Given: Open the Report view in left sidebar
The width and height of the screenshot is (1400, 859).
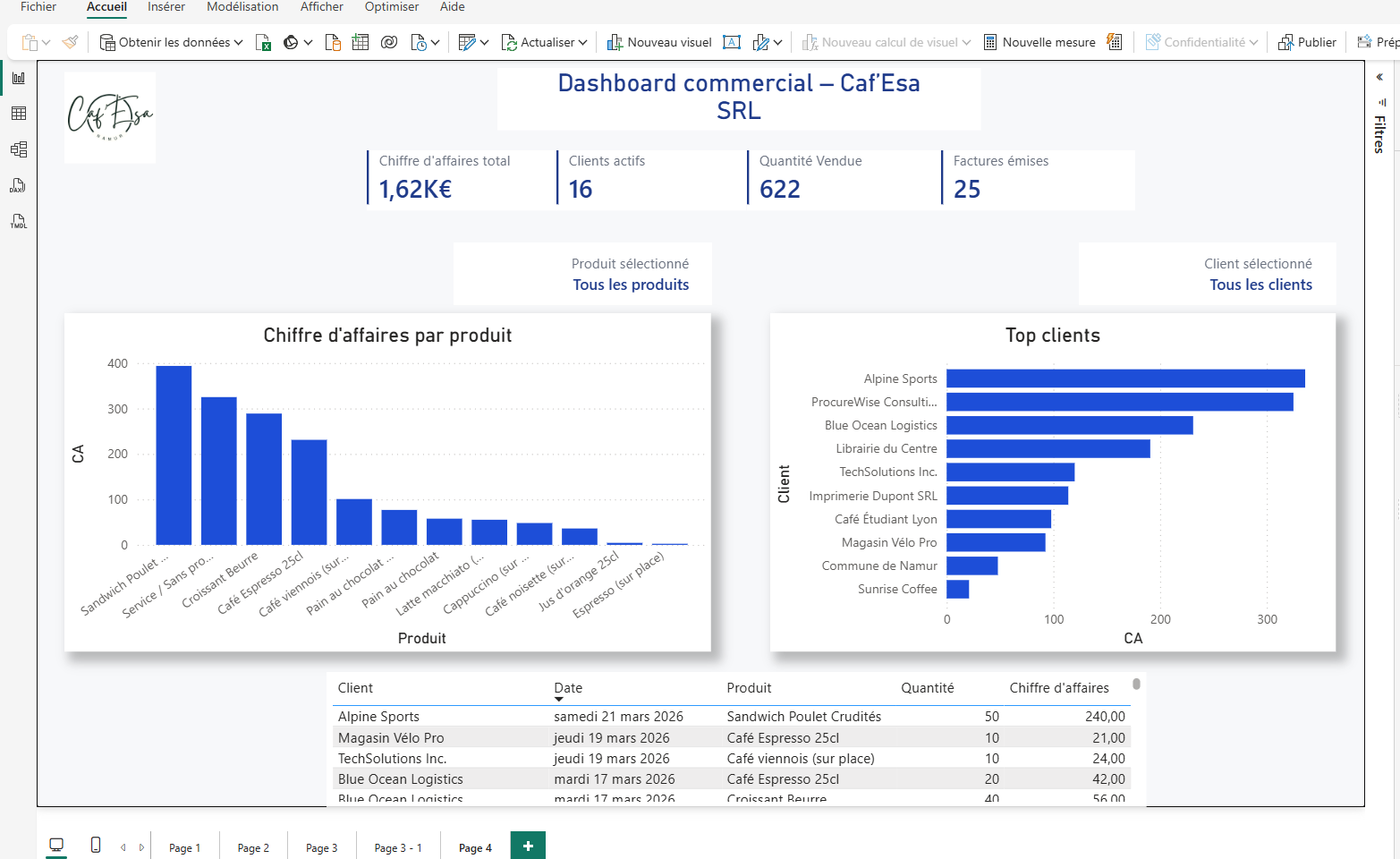Looking at the screenshot, I should point(18,78).
